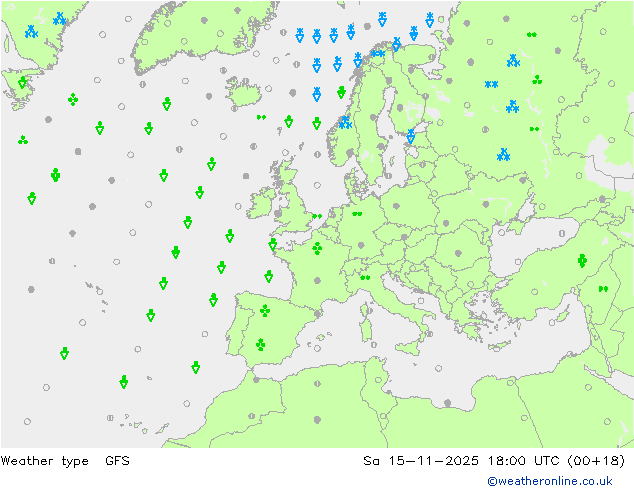
Task: Click the green heavy shower symbol over Turkey
Action: (x=582, y=261)
